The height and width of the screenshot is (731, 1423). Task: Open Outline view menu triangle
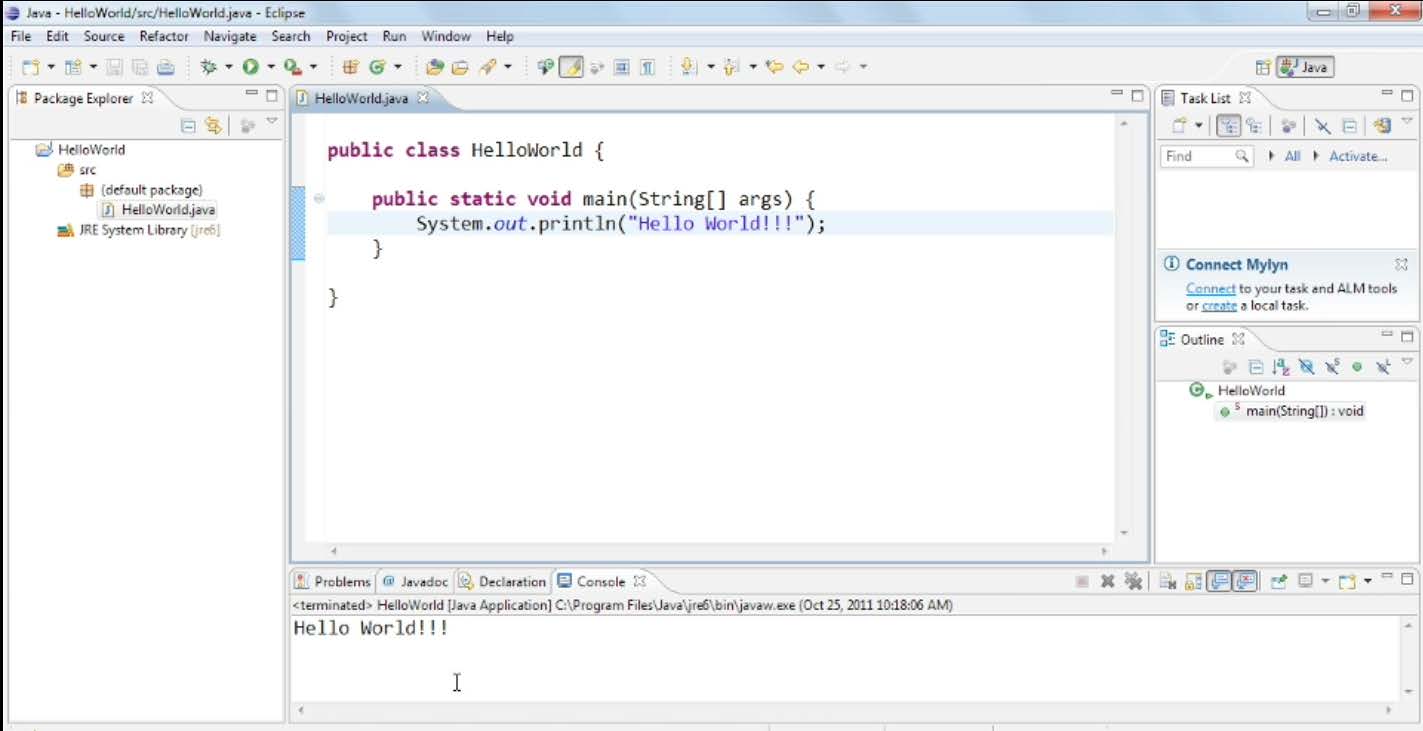pos(1407,362)
